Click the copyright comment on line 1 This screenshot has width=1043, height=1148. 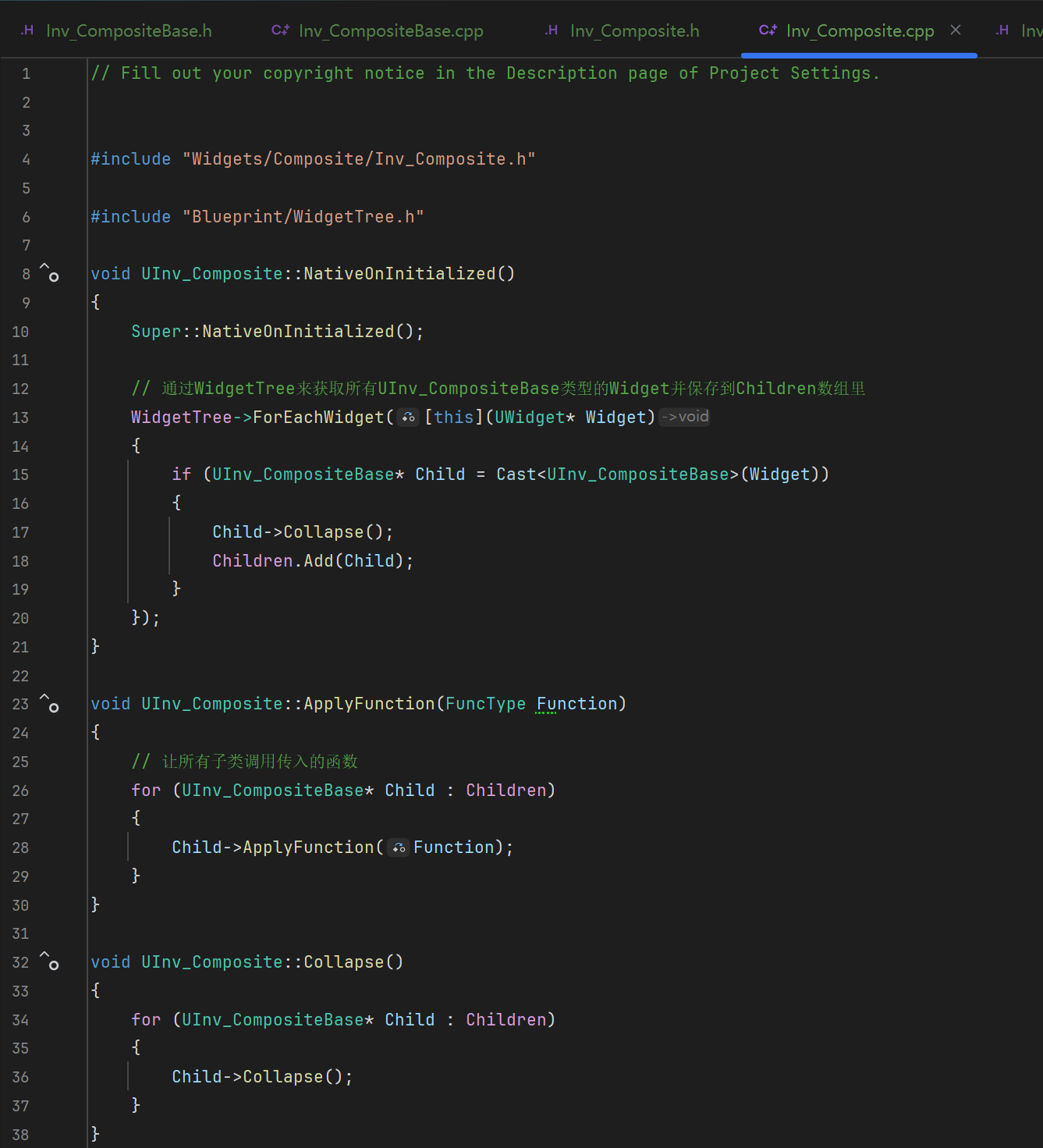click(485, 73)
